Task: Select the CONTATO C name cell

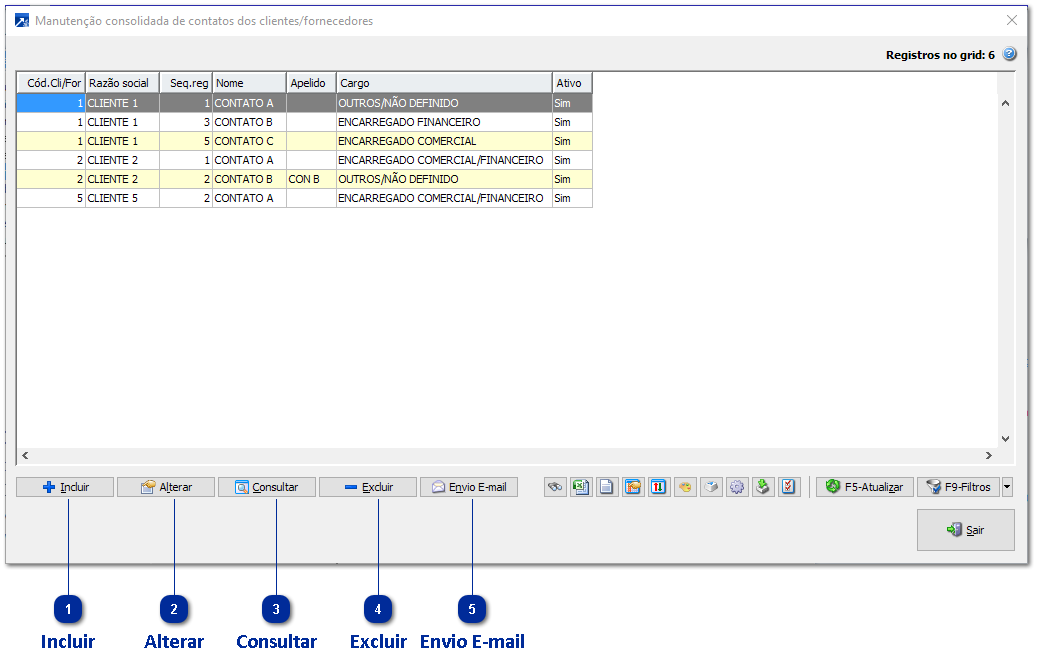Action: [x=249, y=141]
